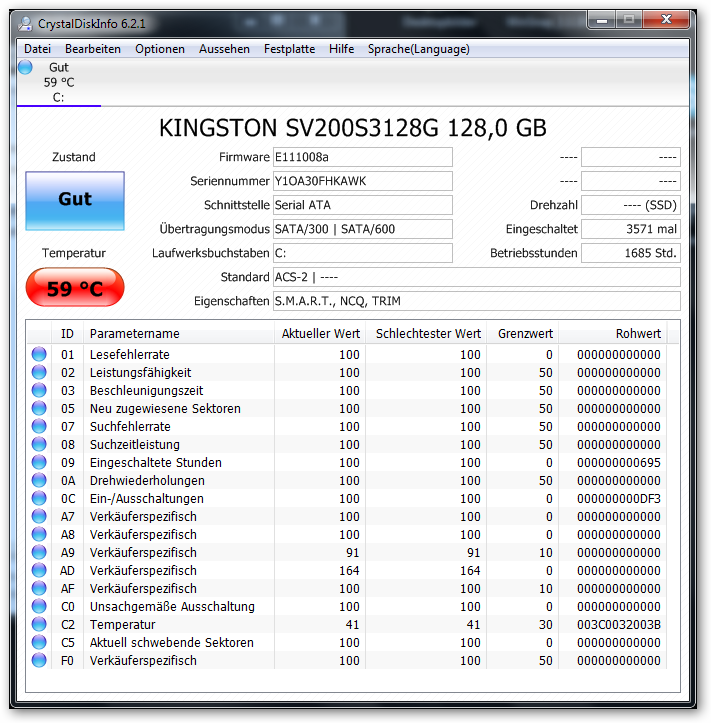This screenshot has height=723, width=711.
Task: Click status orb of ID A9 row
Action: click(x=39, y=552)
